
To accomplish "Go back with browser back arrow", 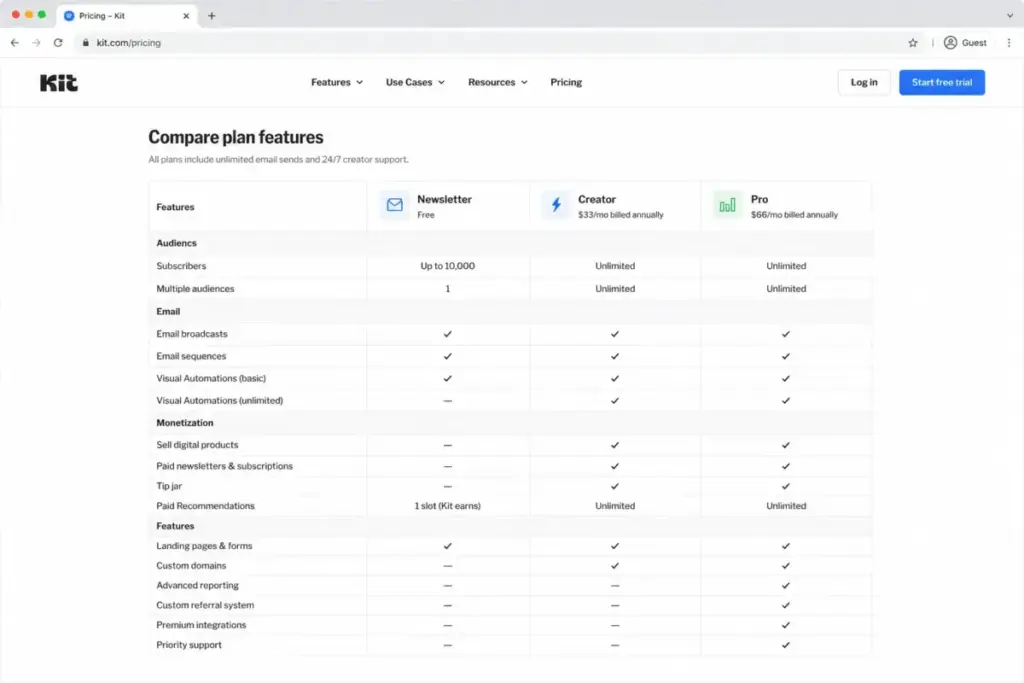I will [x=14, y=42].
